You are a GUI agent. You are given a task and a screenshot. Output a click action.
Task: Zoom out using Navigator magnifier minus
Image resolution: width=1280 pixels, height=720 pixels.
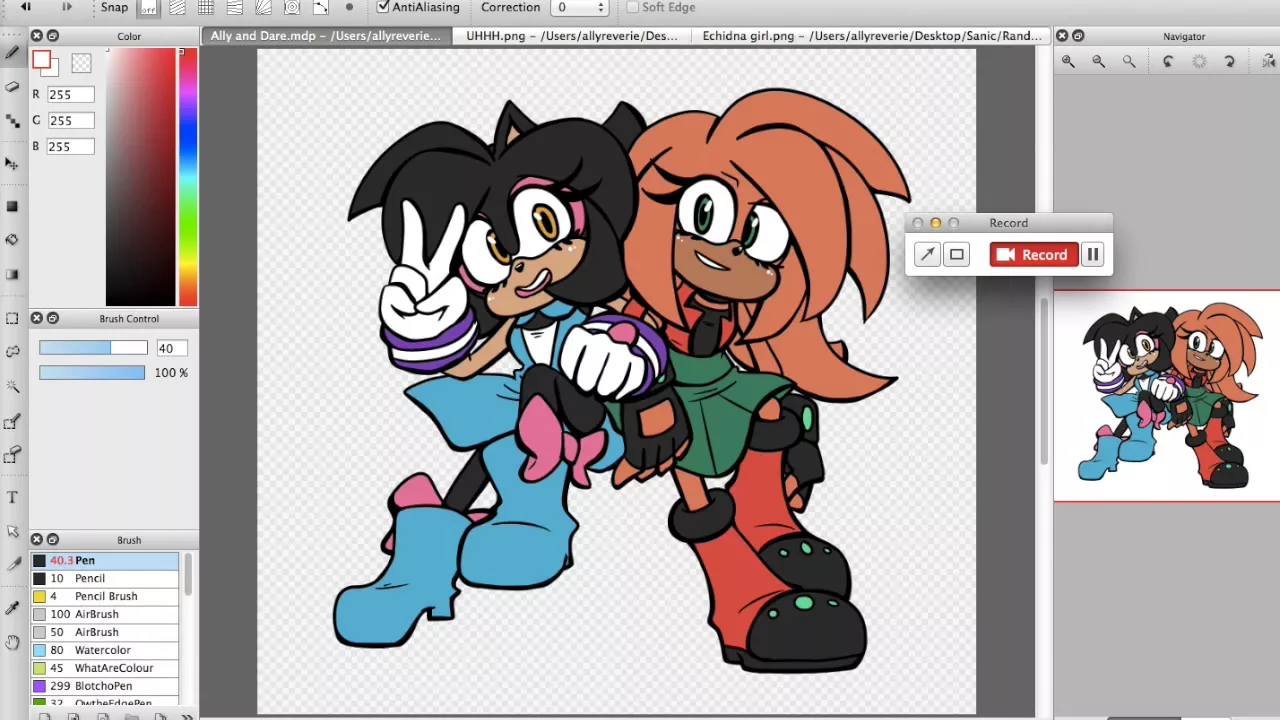pyautogui.click(x=1098, y=62)
